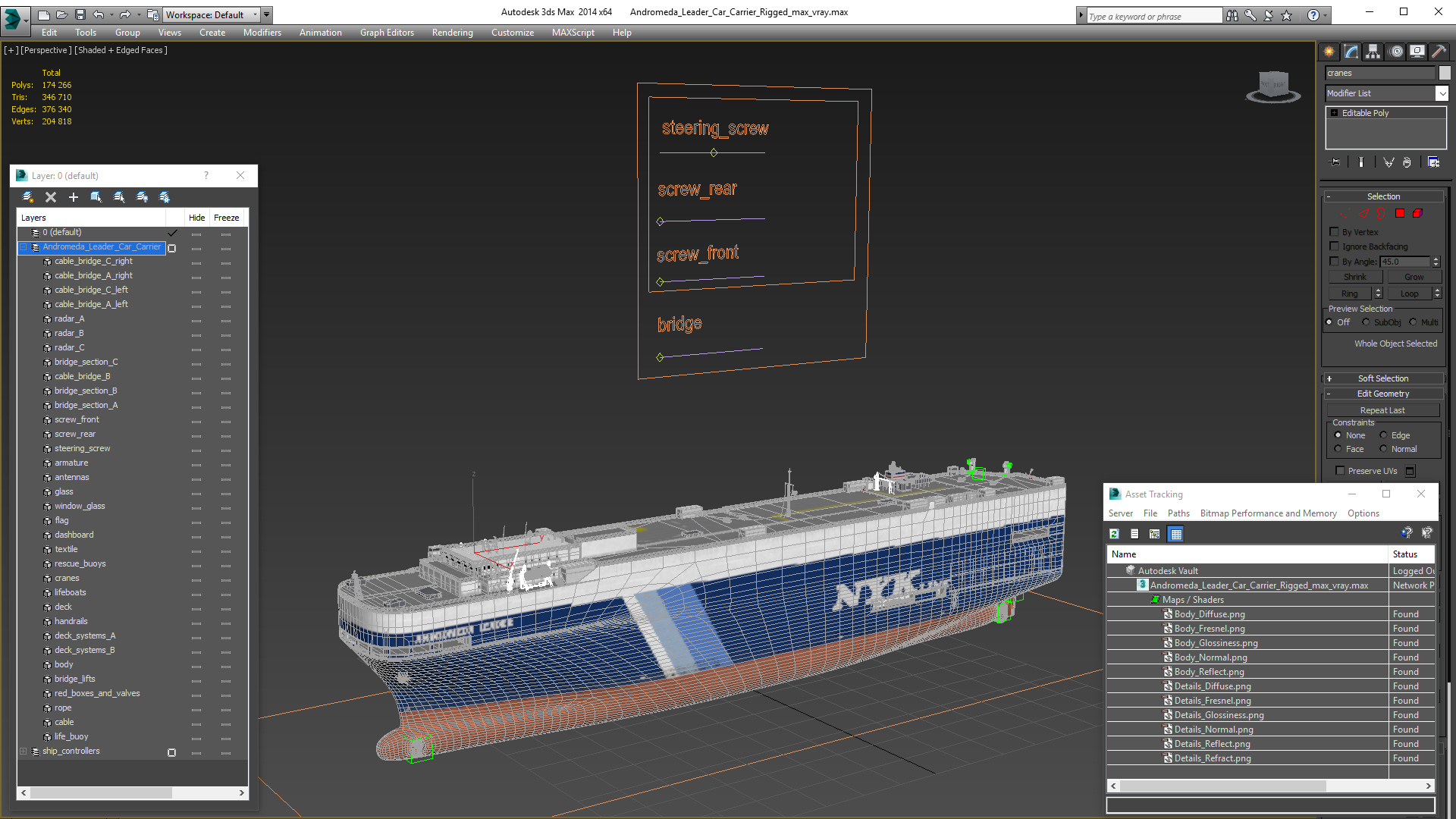This screenshot has width=1456, height=819.
Task: Select Preview Selection Off radio
Action: tap(1329, 322)
